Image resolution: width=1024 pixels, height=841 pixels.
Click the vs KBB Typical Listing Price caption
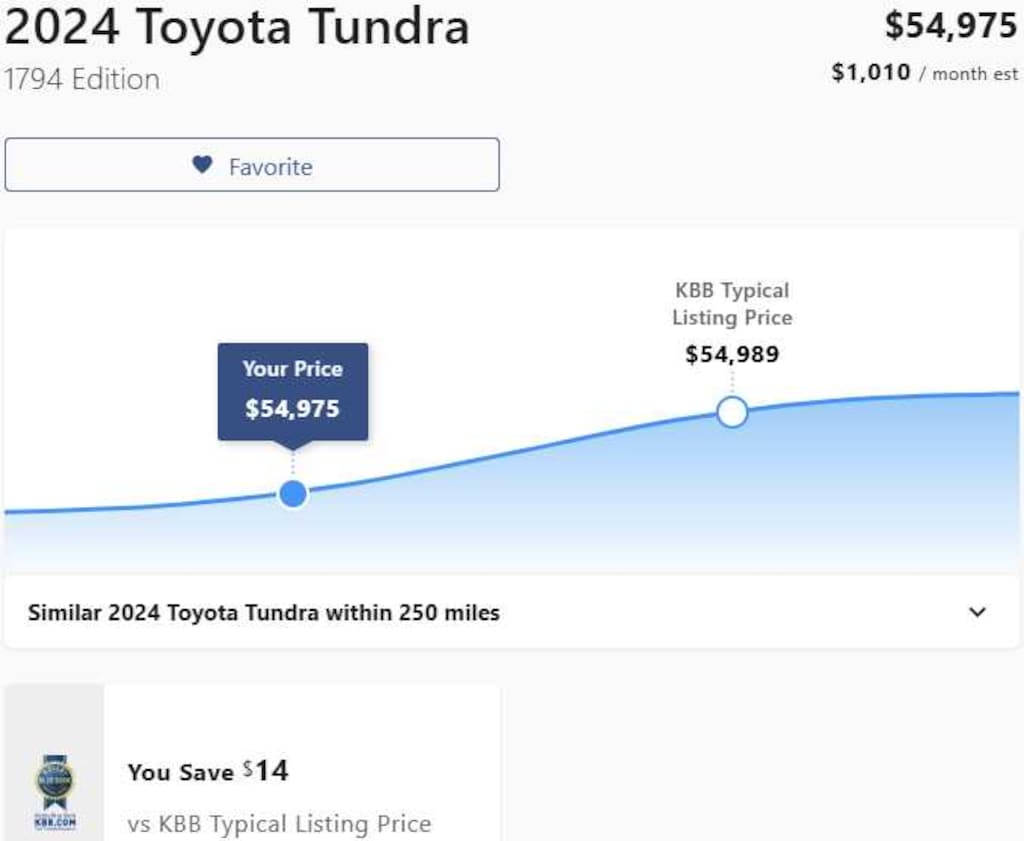pyautogui.click(x=279, y=824)
